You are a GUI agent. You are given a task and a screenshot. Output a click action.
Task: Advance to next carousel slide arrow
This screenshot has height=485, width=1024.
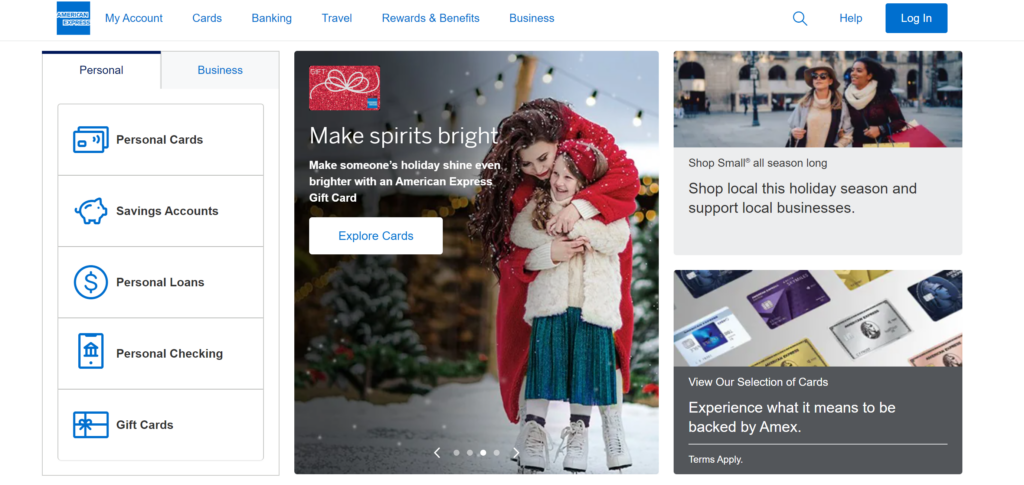516,452
